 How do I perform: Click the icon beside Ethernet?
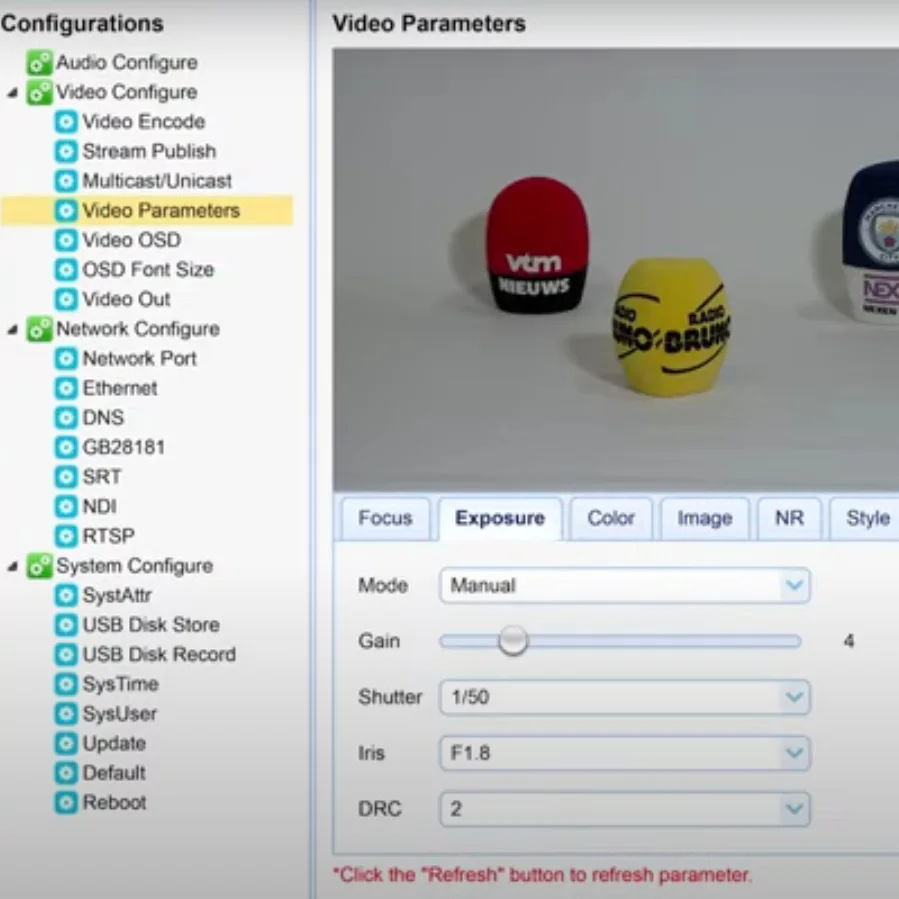click(x=66, y=388)
